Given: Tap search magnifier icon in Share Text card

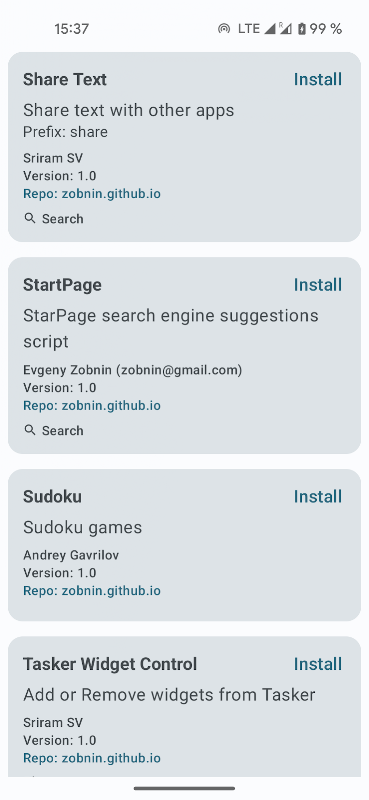Looking at the screenshot, I should coord(30,218).
